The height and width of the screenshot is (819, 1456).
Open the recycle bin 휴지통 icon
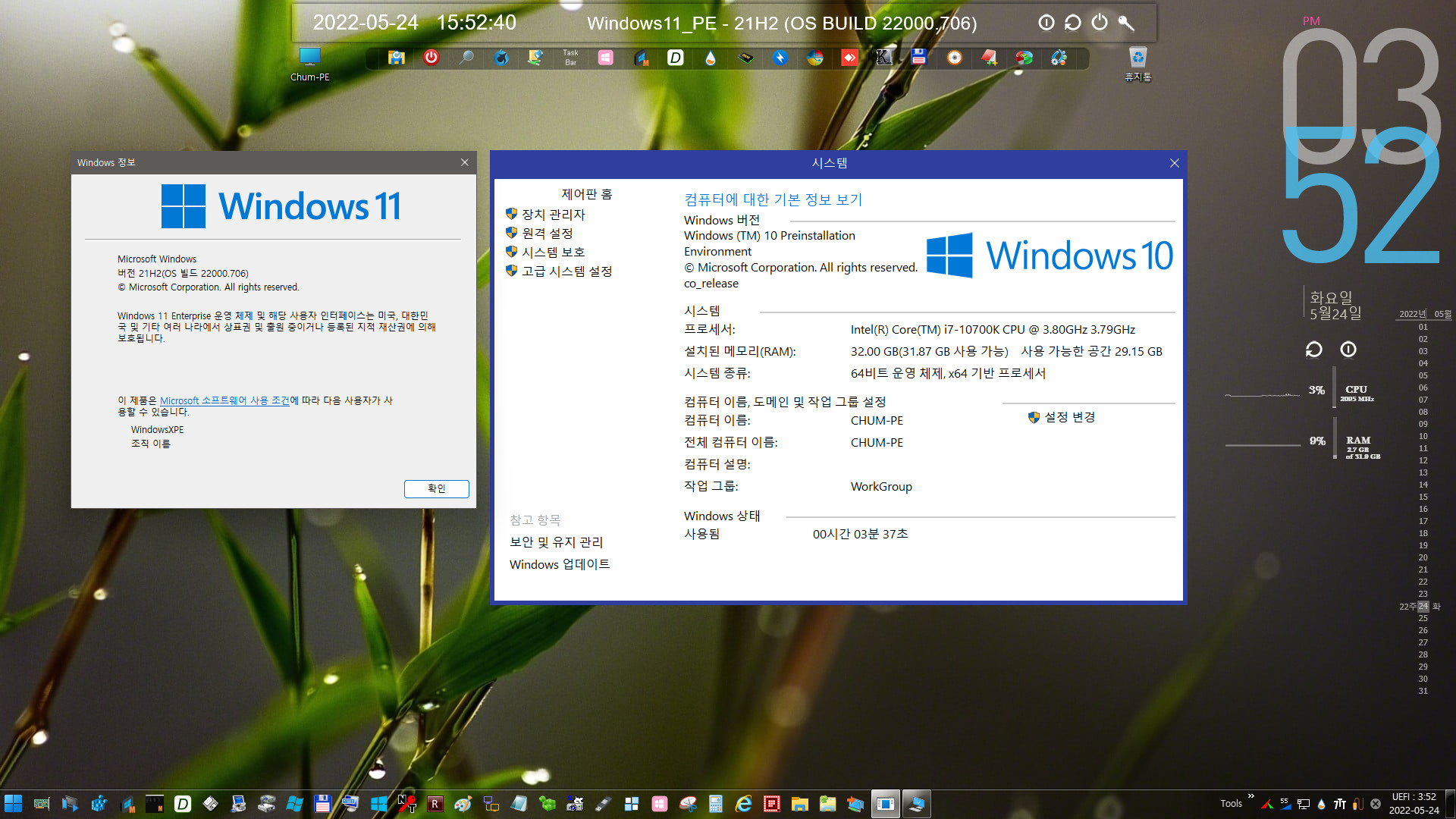tap(1137, 64)
